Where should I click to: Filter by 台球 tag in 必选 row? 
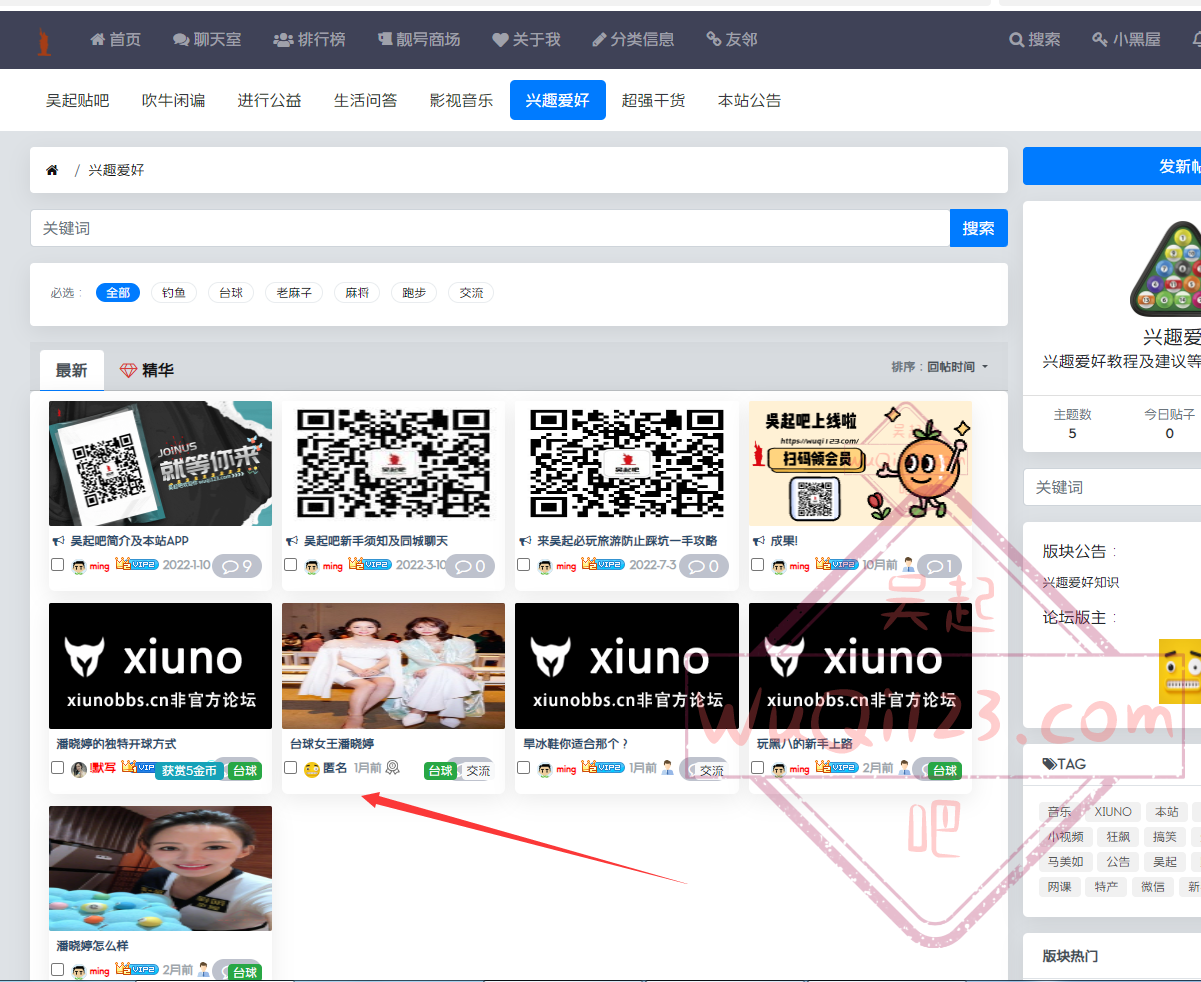coord(231,293)
